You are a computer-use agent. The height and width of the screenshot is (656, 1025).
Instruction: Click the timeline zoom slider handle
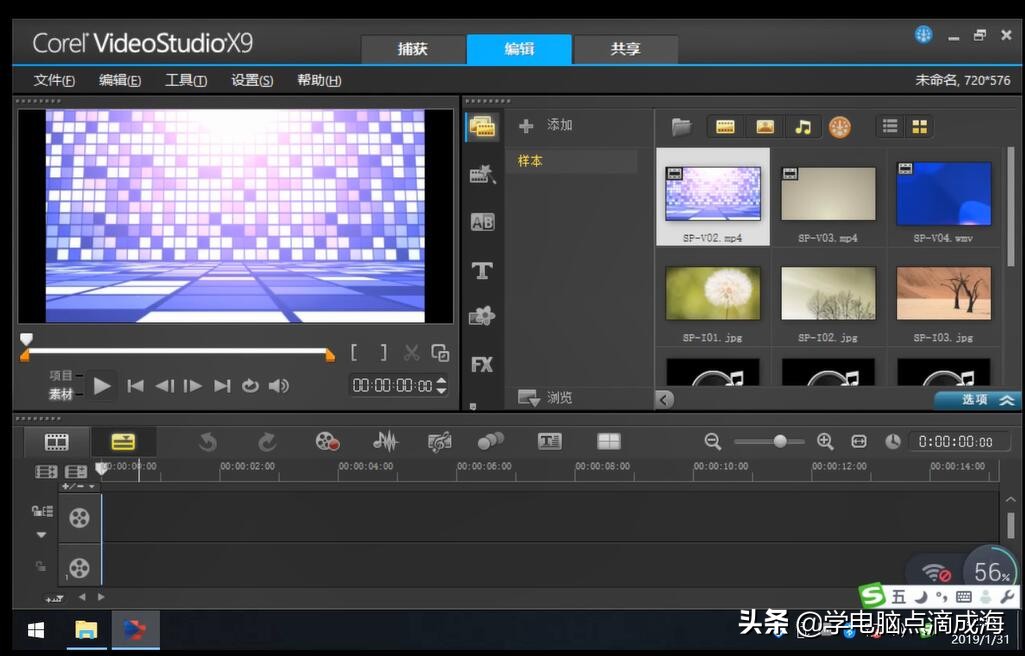pos(780,441)
